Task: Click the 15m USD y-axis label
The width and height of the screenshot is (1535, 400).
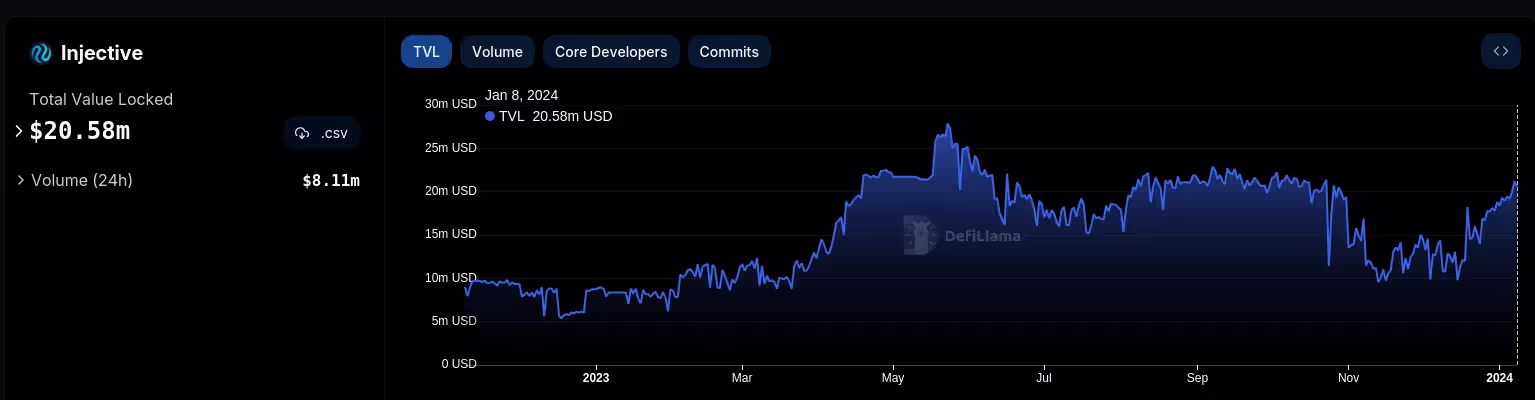Action: click(x=451, y=234)
